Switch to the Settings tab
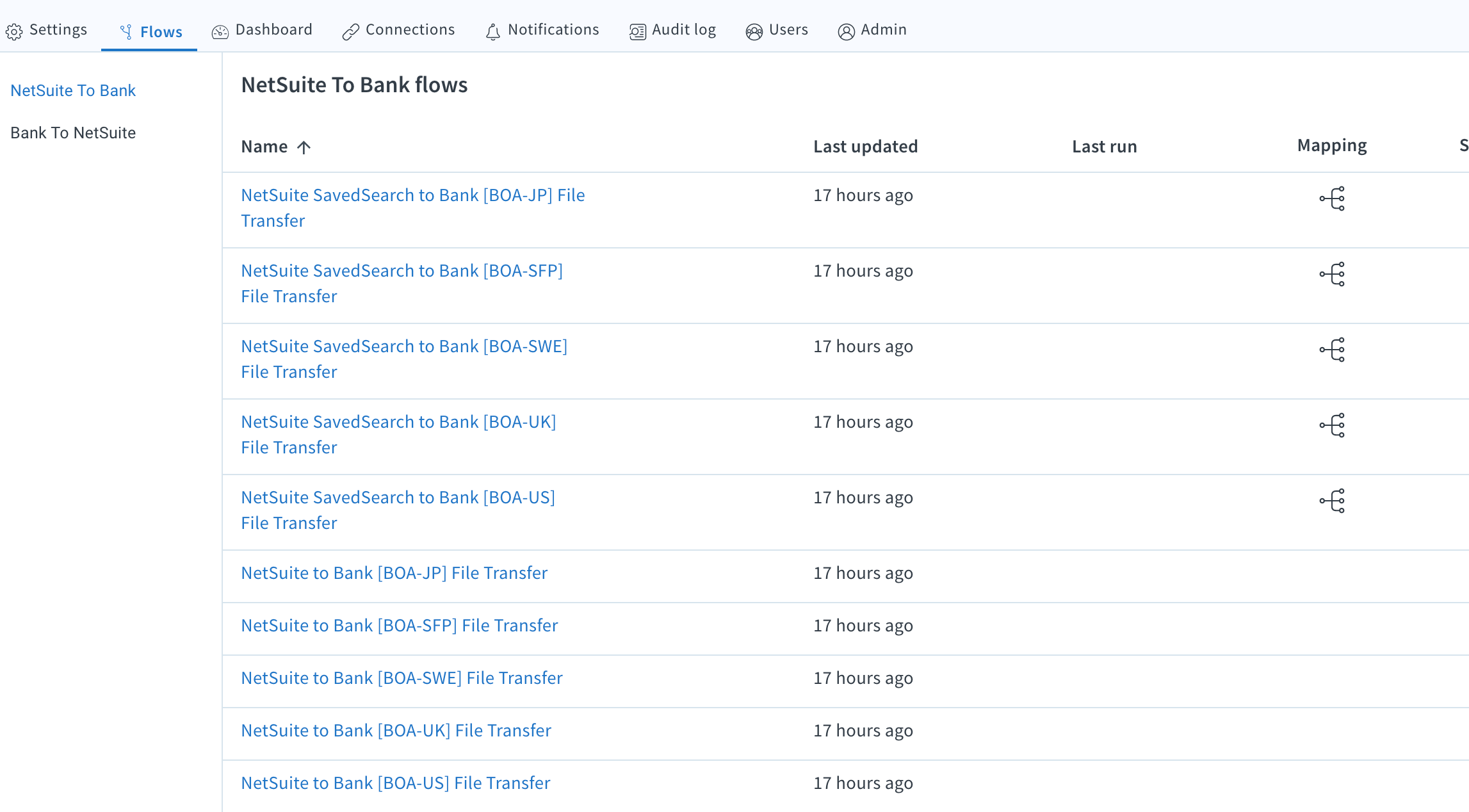 click(47, 30)
